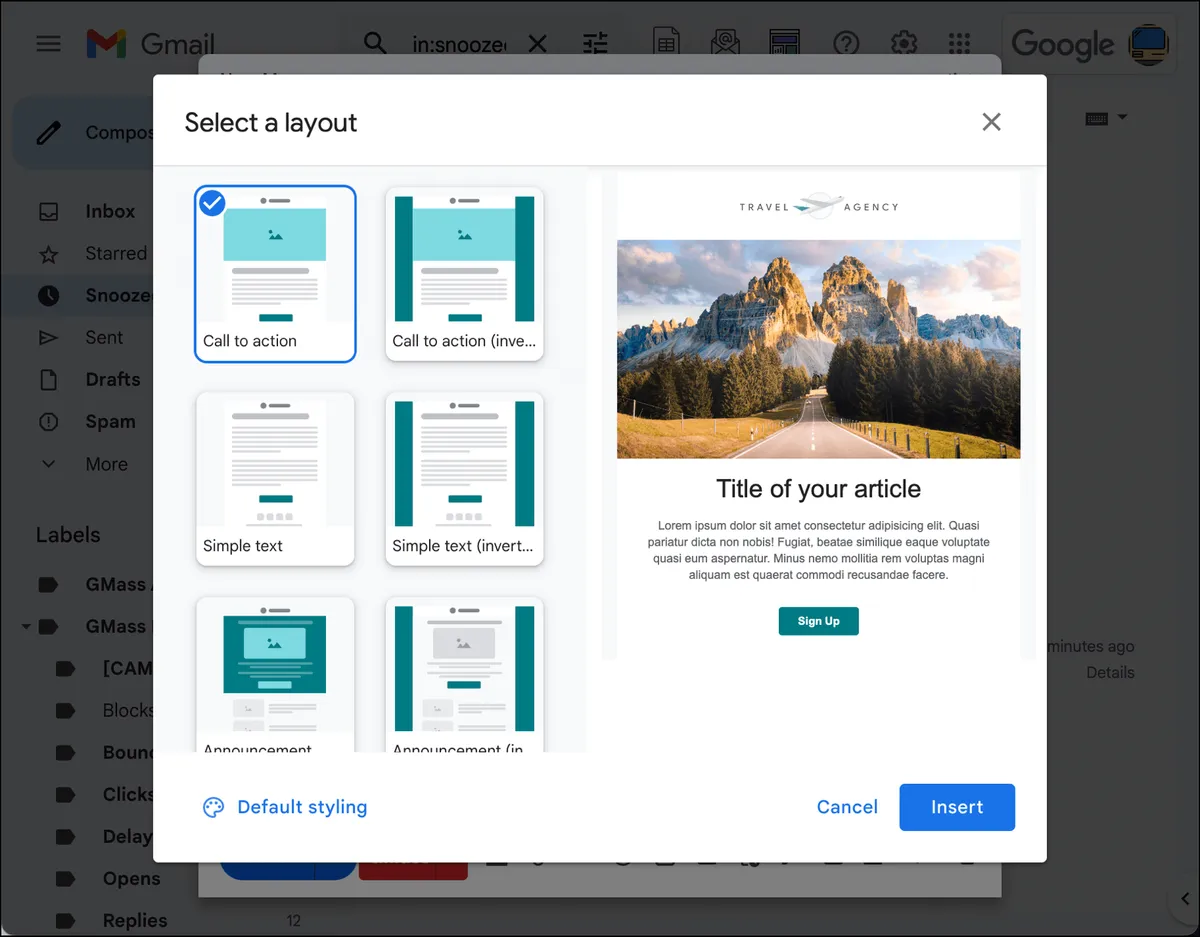Open Gmail support help icon
The height and width of the screenshot is (937, 1200).
tap(846, 43)
